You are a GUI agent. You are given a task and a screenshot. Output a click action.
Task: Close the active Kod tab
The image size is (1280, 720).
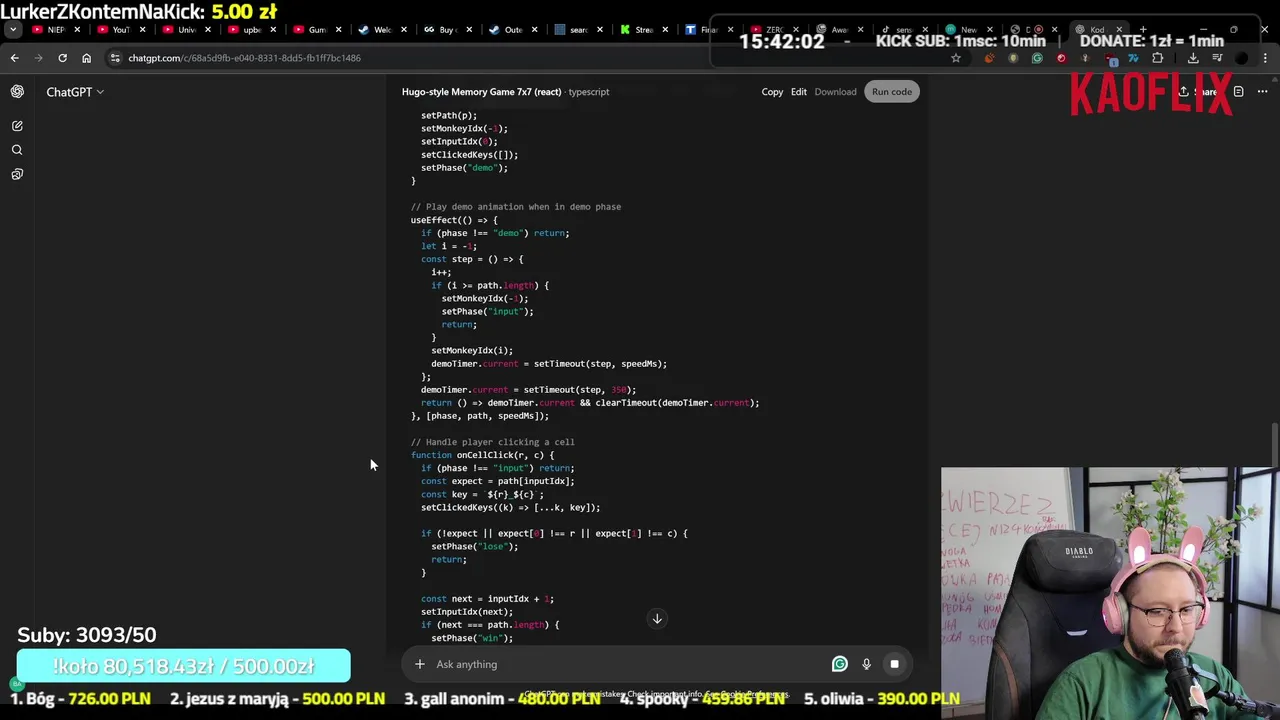[1119, 30]
